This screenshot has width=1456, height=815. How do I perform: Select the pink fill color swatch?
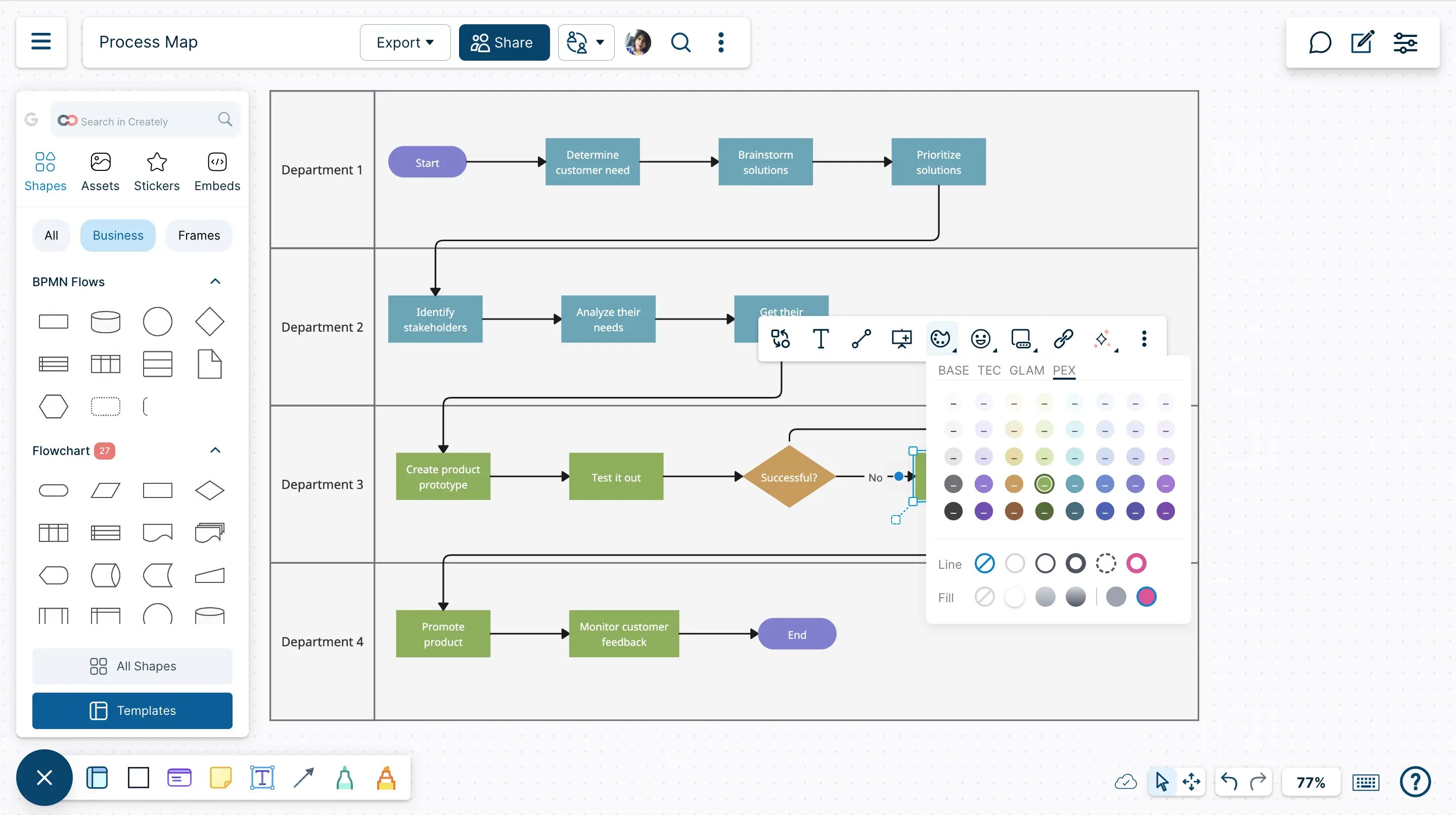1146,596
